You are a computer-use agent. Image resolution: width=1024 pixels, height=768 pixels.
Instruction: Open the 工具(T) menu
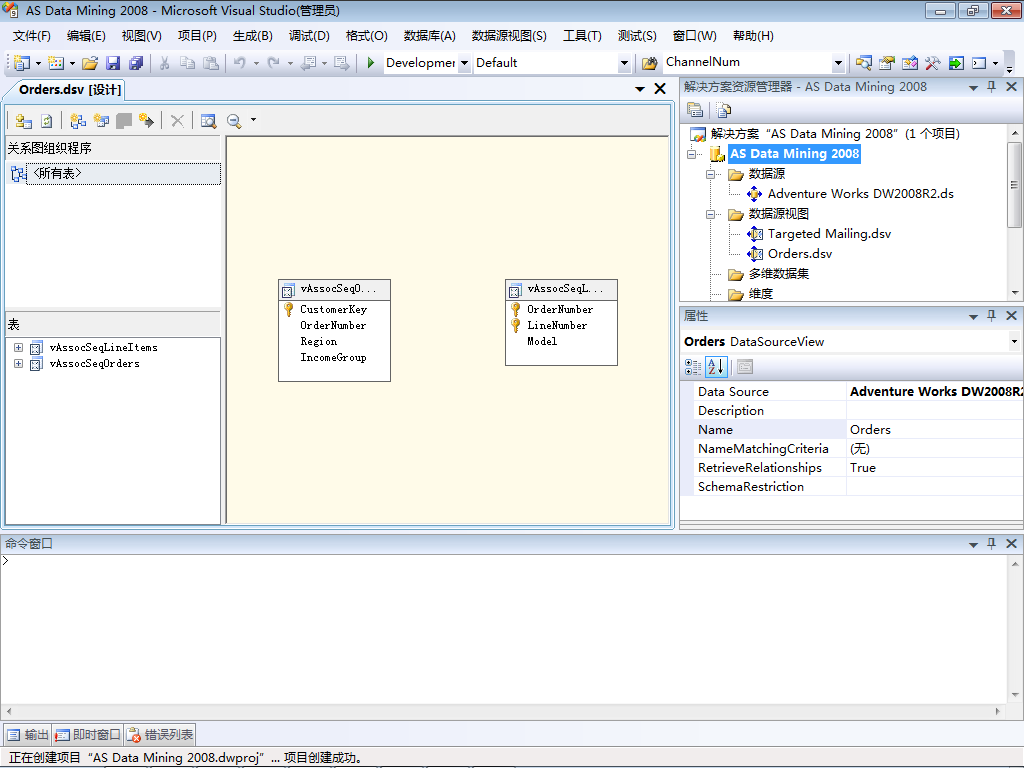582,36
